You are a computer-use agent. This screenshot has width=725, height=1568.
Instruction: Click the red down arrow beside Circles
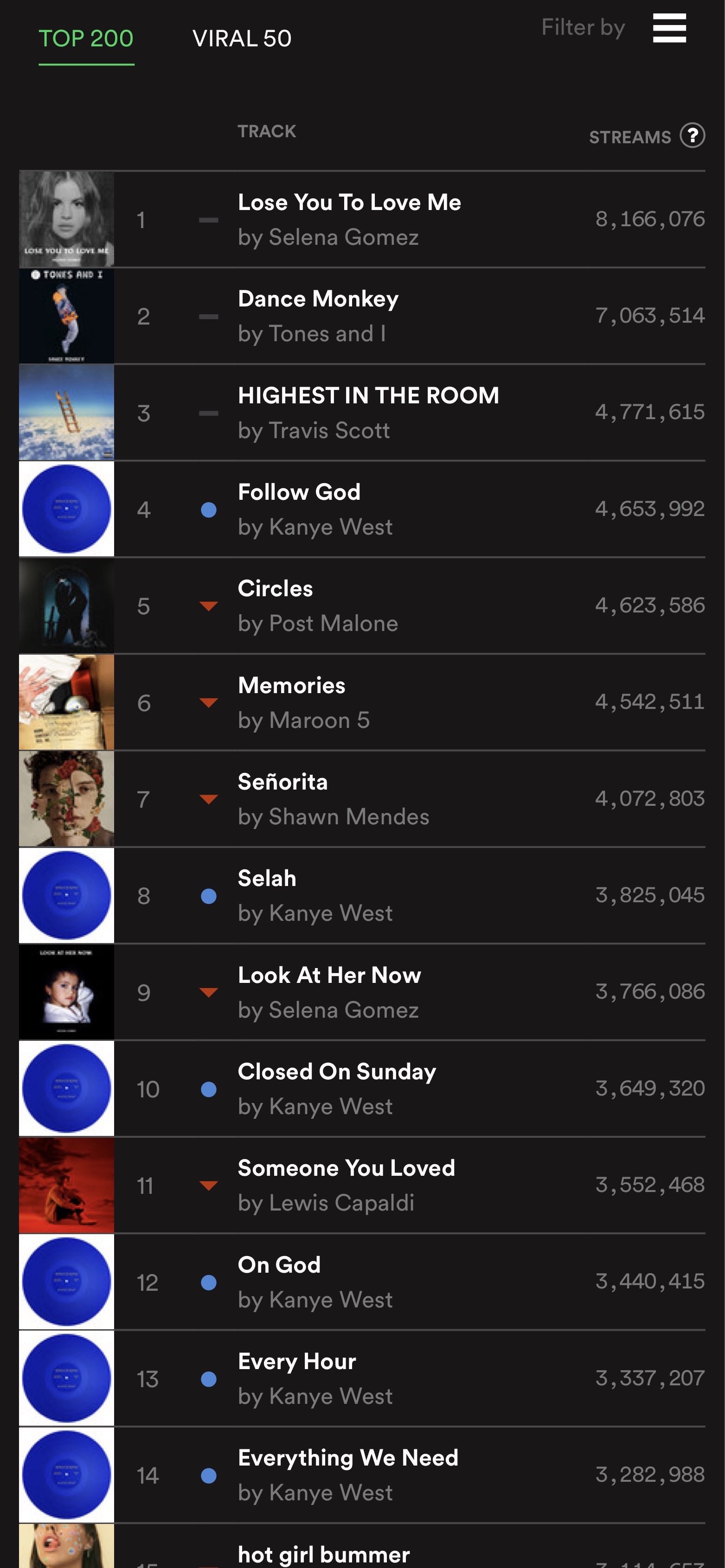[209, 606]
